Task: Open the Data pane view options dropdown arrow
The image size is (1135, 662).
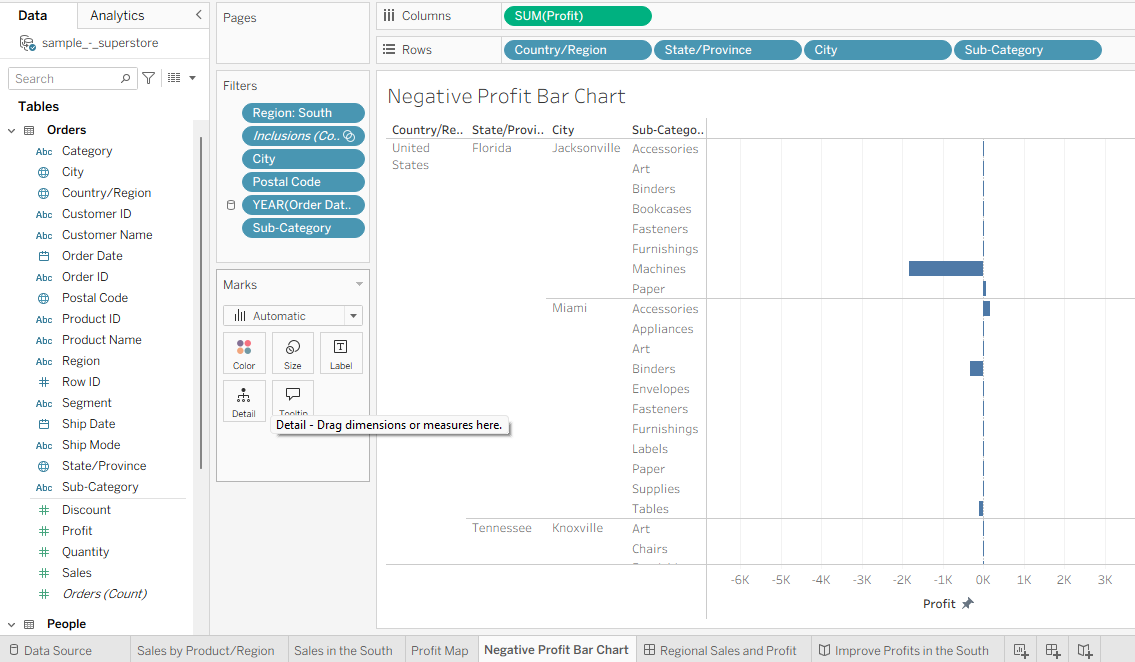Action: pos(193,78)
